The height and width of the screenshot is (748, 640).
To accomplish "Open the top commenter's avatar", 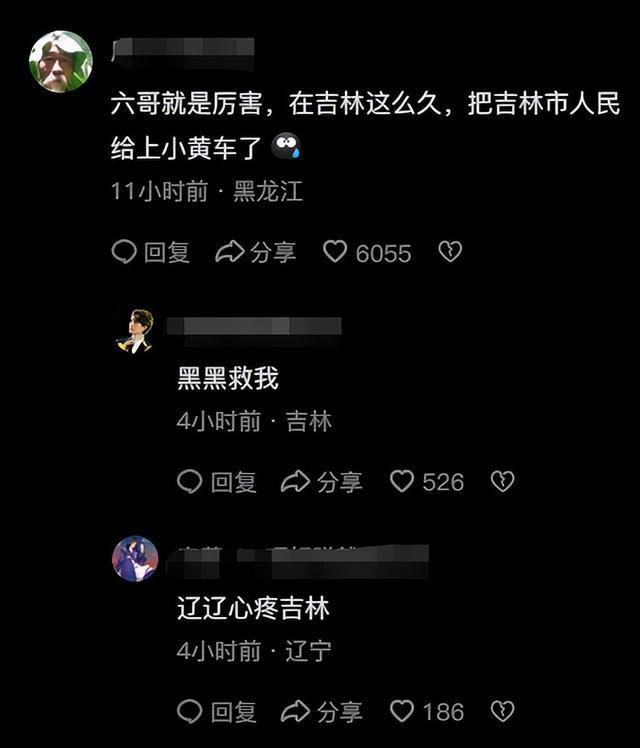I will point(61,61).
